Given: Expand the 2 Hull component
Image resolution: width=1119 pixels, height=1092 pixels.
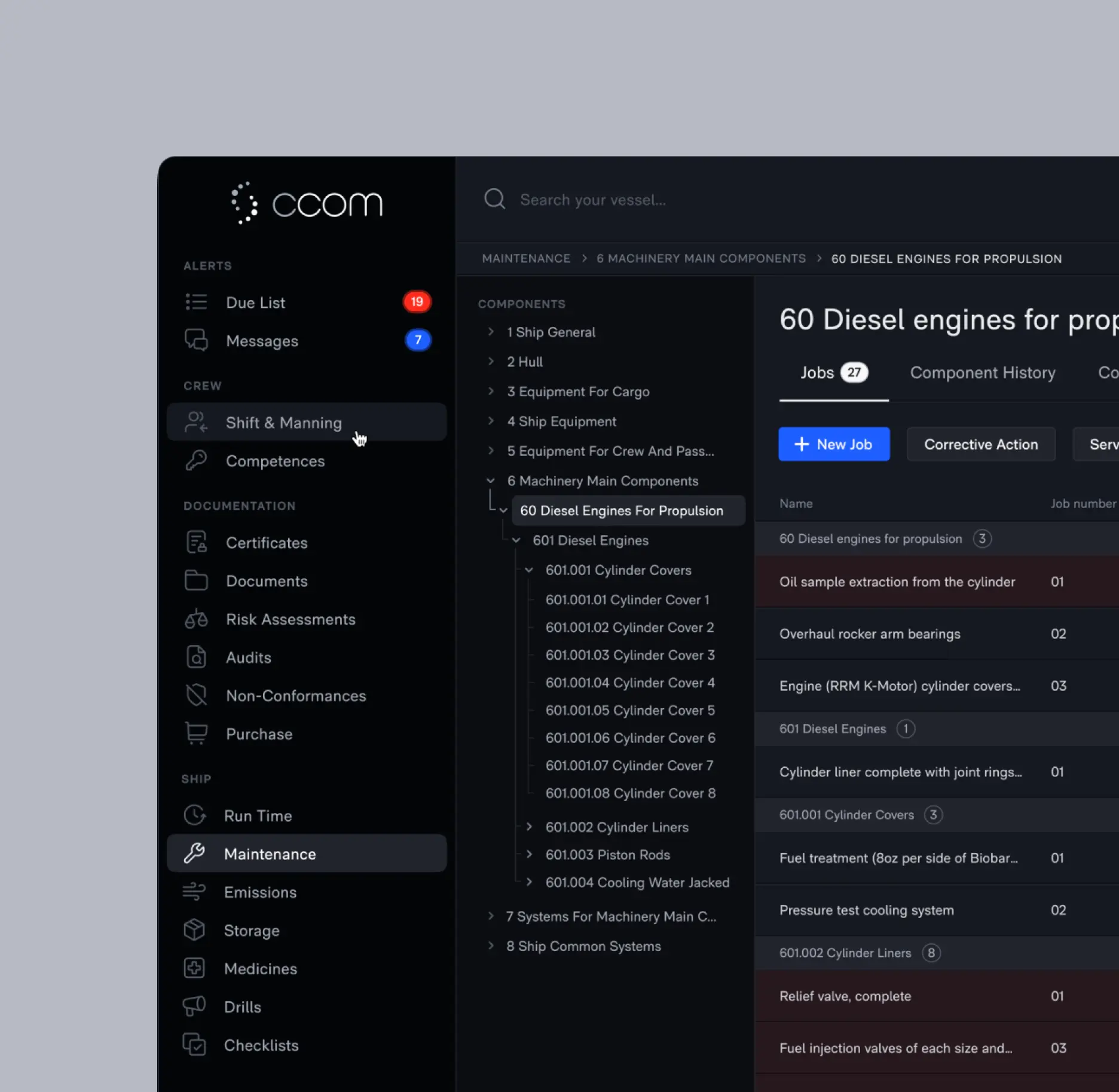Looking at the screenshot, I should pos(491,362).
